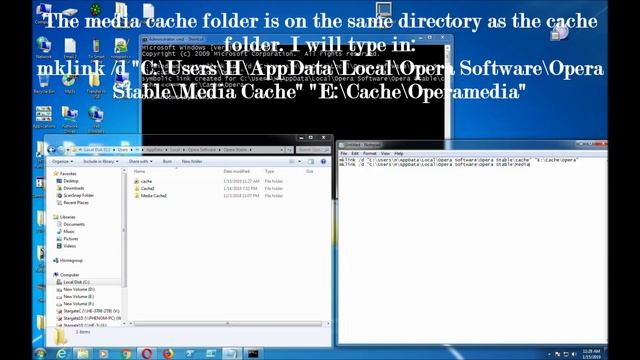Click the Explorer search box
Screen dimensions: 640x360
pyautogui.click(x=313, y=150)
